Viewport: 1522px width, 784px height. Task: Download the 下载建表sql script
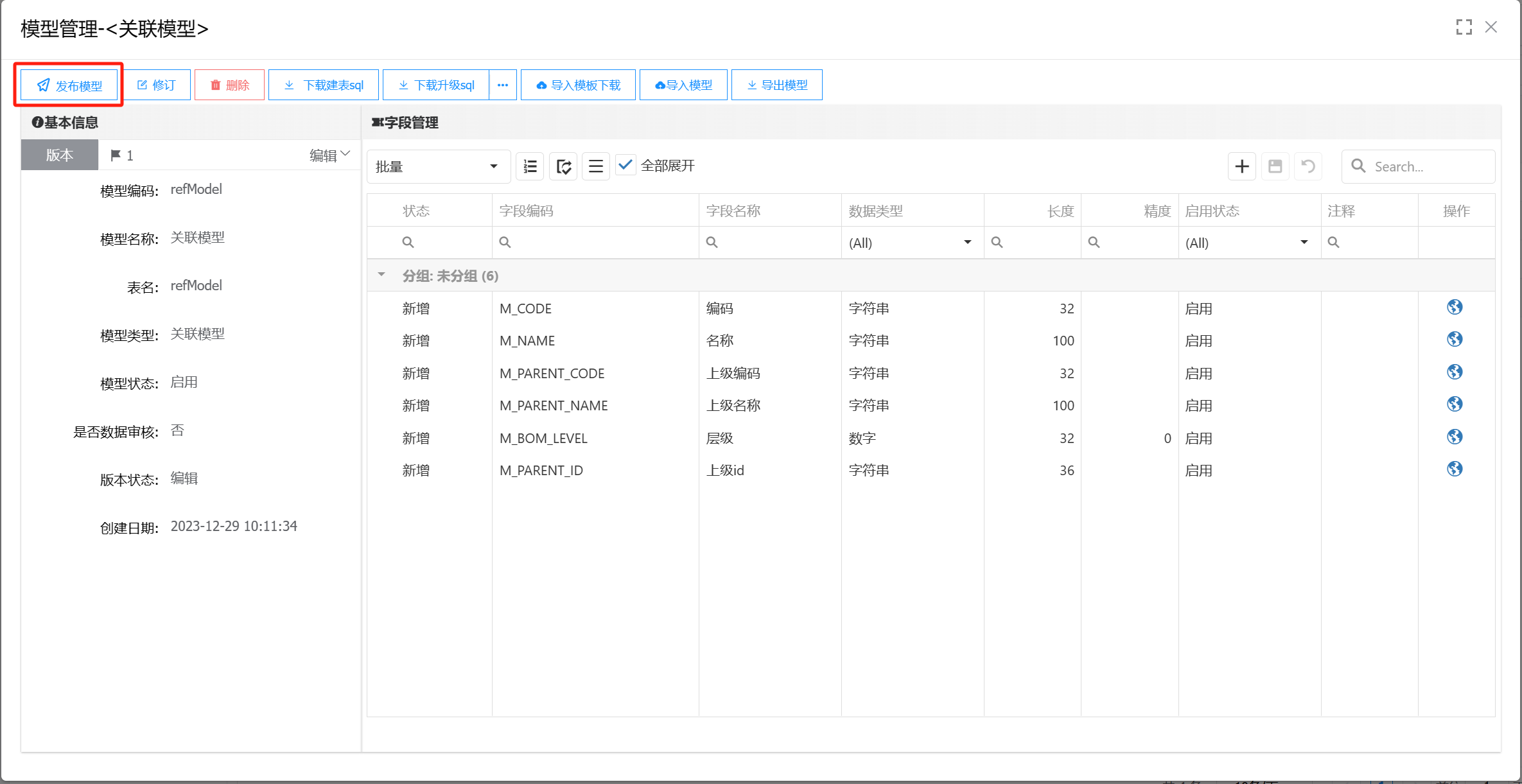(324, 85)
